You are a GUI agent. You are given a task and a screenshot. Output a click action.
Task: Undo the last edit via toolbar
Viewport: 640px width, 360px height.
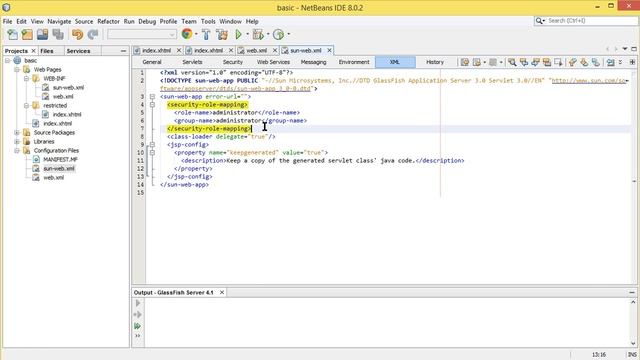pos(77,35)
